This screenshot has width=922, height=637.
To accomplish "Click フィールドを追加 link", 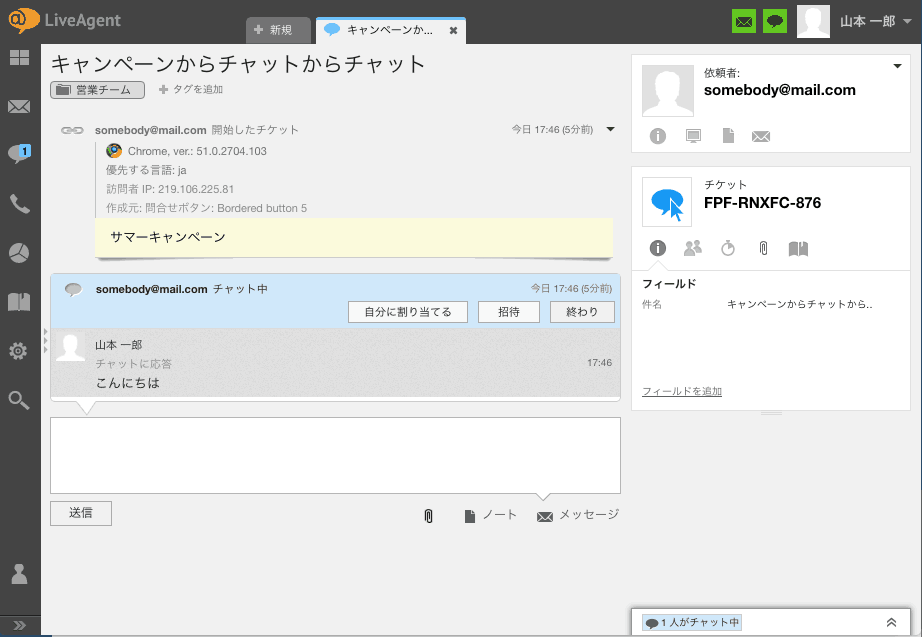I will 682,391.
